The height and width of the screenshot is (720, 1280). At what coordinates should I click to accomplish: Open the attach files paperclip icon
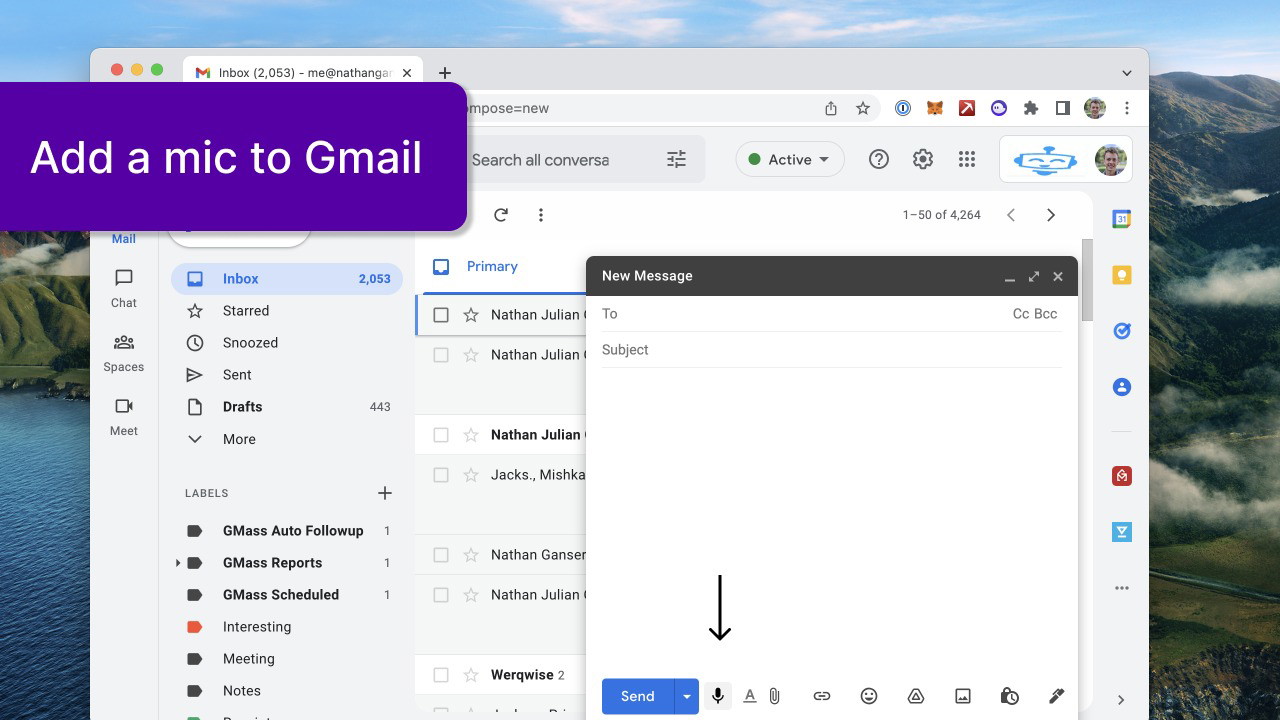[x=774, y=696]
